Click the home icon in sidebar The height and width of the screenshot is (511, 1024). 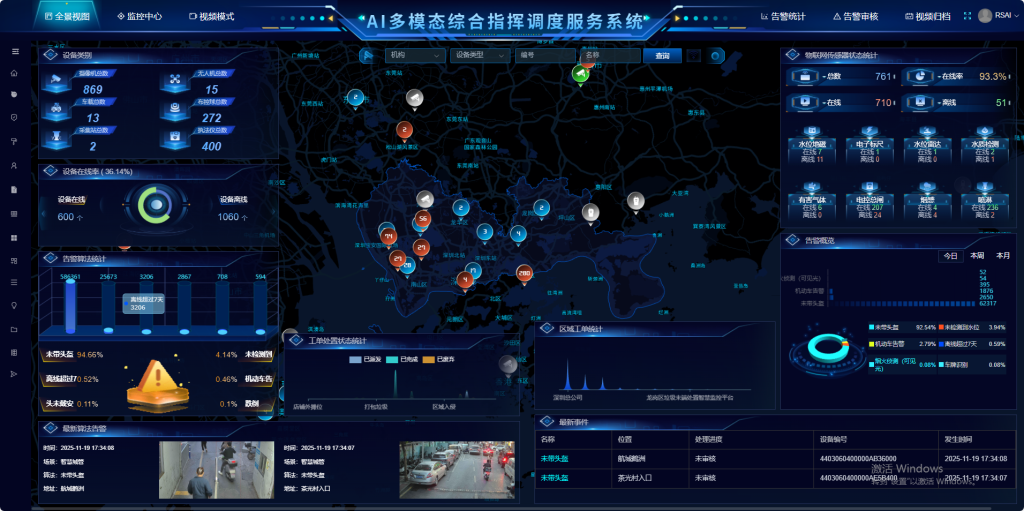[x=14, y=73]
